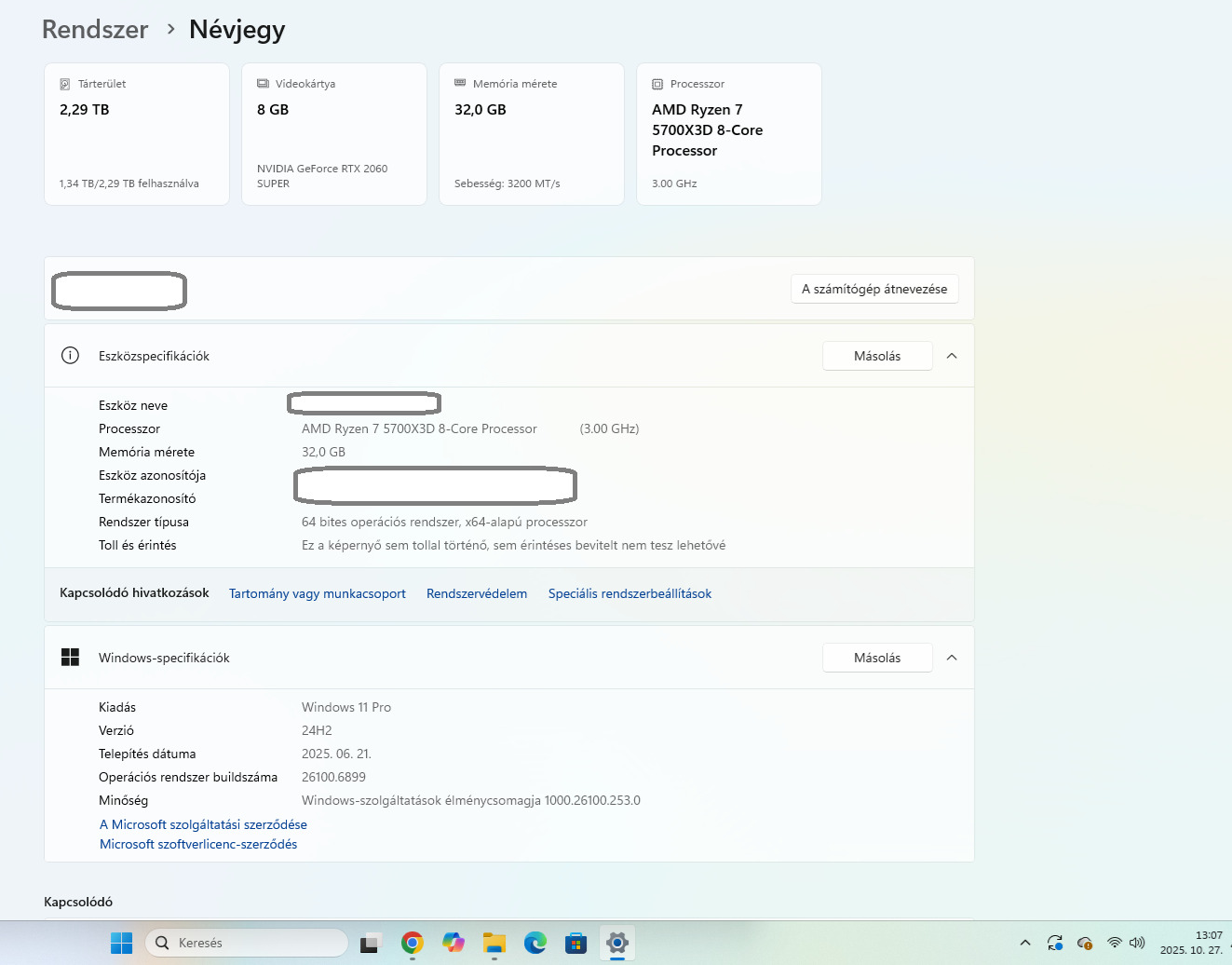Open Task View from the taskbar
1232x965 pixels.
[x=372, y=943]
